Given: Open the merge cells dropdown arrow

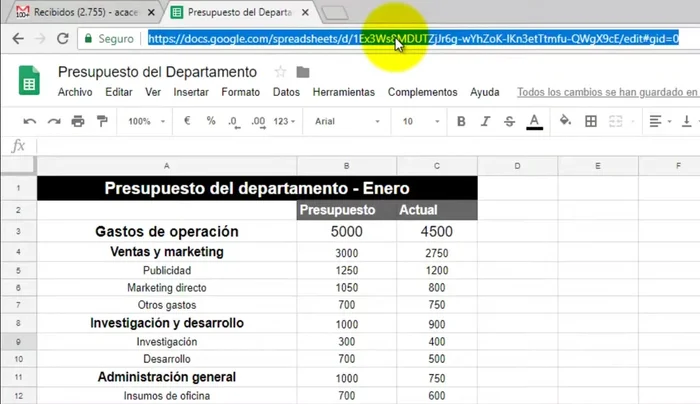Looking at the screenshot, I should [633, 121].
